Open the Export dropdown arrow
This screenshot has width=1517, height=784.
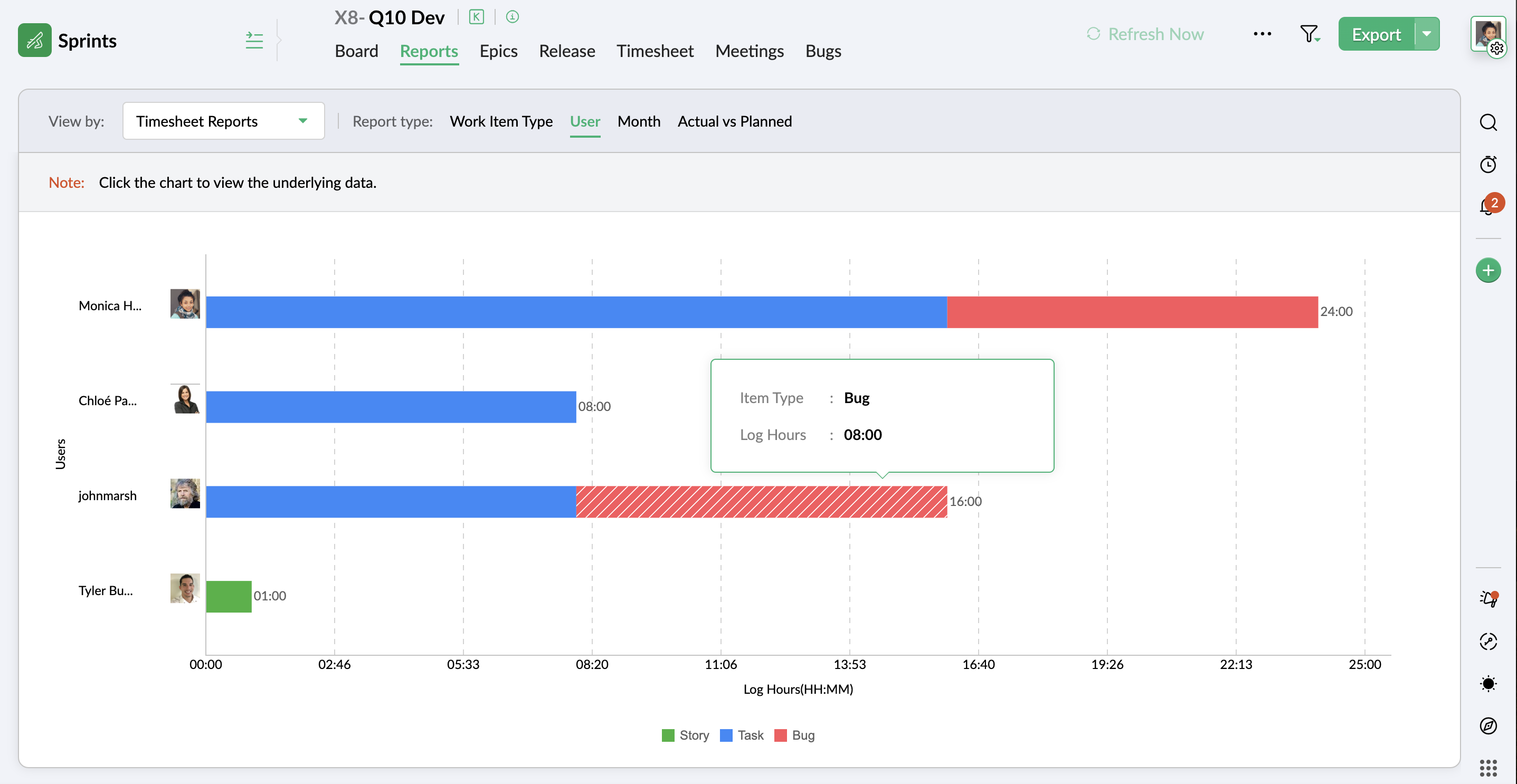(1426, 34)
